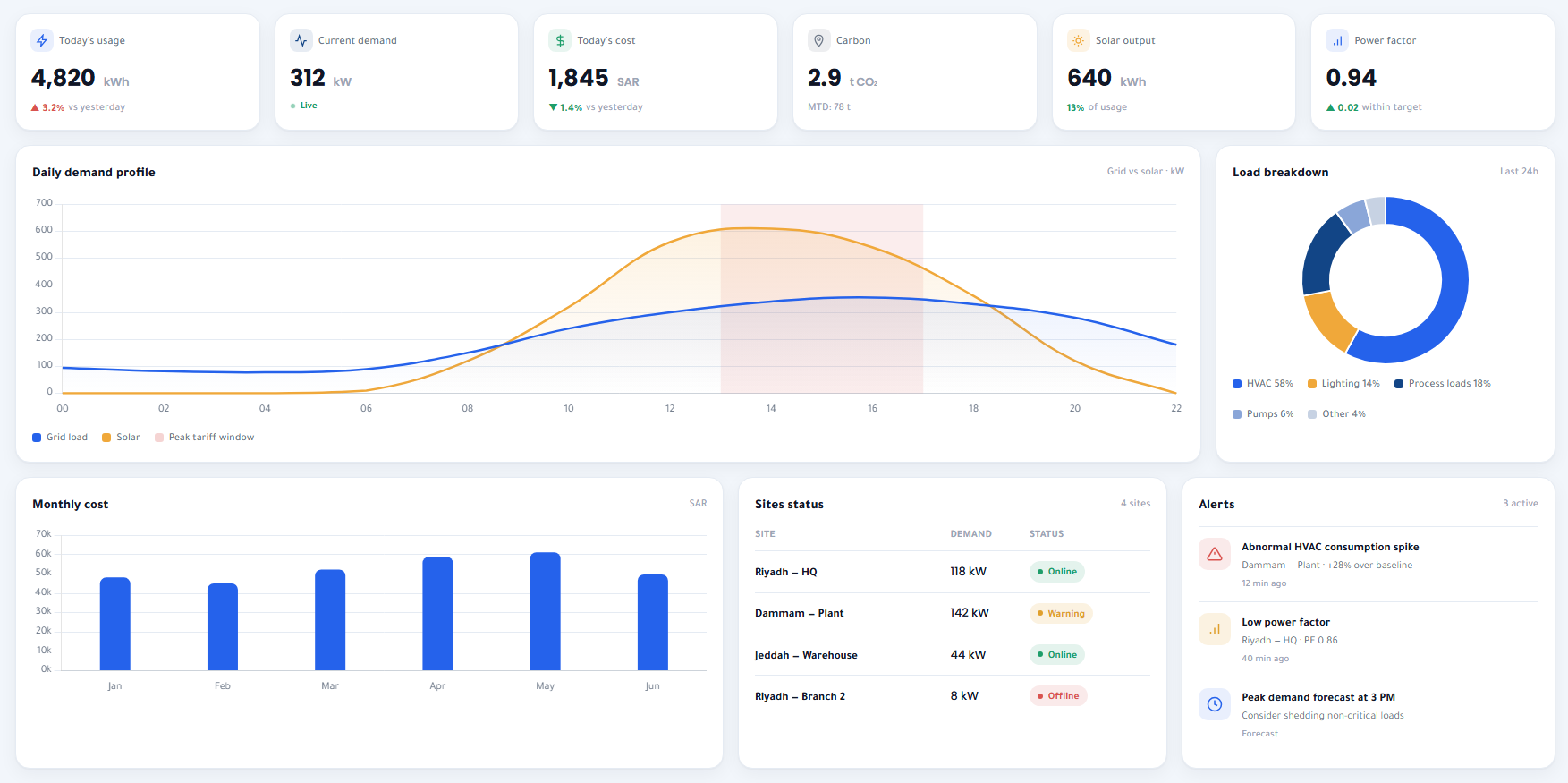
Task: Click the warning triangle icon on HVAC spike alert
Action: pos(1215,554)
